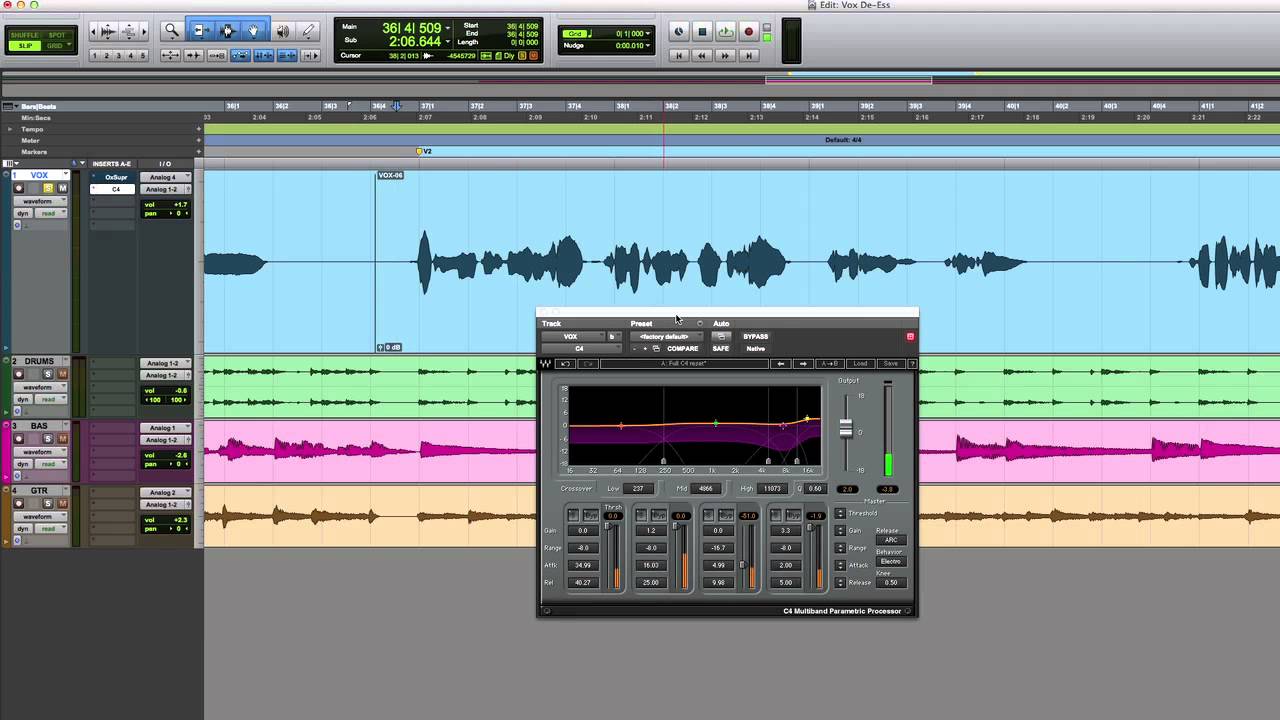1280x720 pixels.
Task: Mute the BAS track
Action: tap(62, 439)
